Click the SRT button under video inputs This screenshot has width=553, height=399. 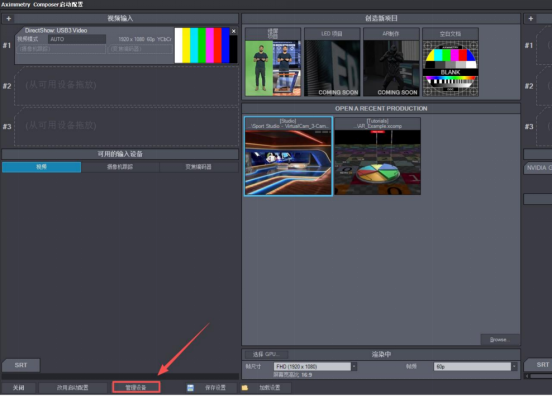tap(21, 365)
